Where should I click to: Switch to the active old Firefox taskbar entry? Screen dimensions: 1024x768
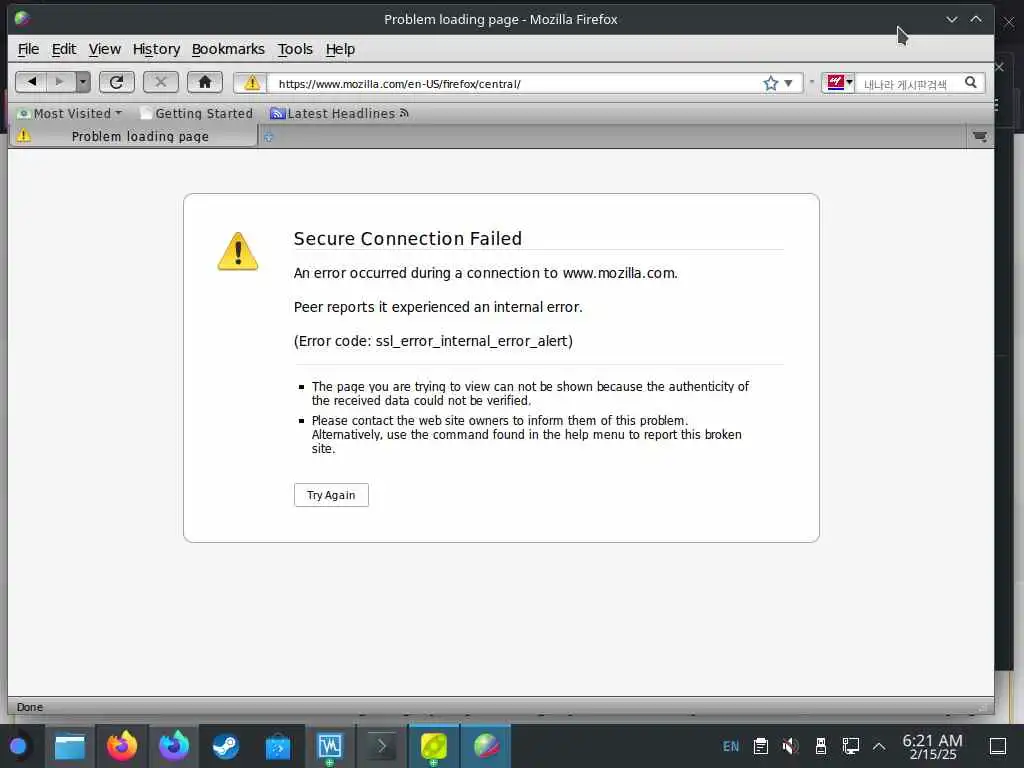(x=486, y=746)
